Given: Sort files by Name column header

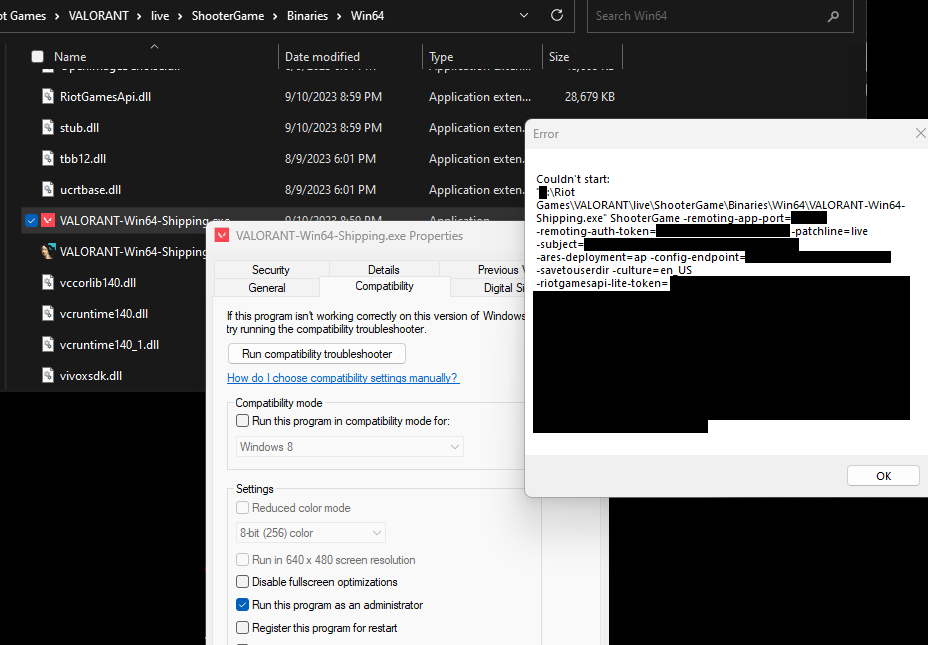Looking at the screenshot, I should click(70, 57).
